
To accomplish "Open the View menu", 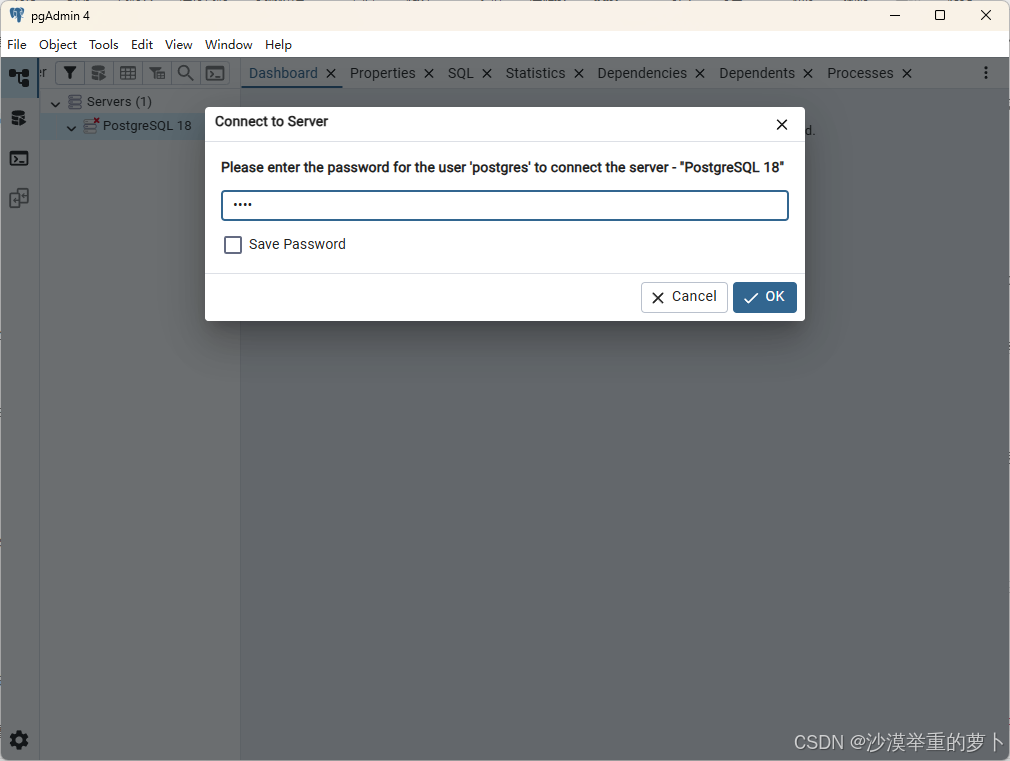I will (x=178, y=44).
